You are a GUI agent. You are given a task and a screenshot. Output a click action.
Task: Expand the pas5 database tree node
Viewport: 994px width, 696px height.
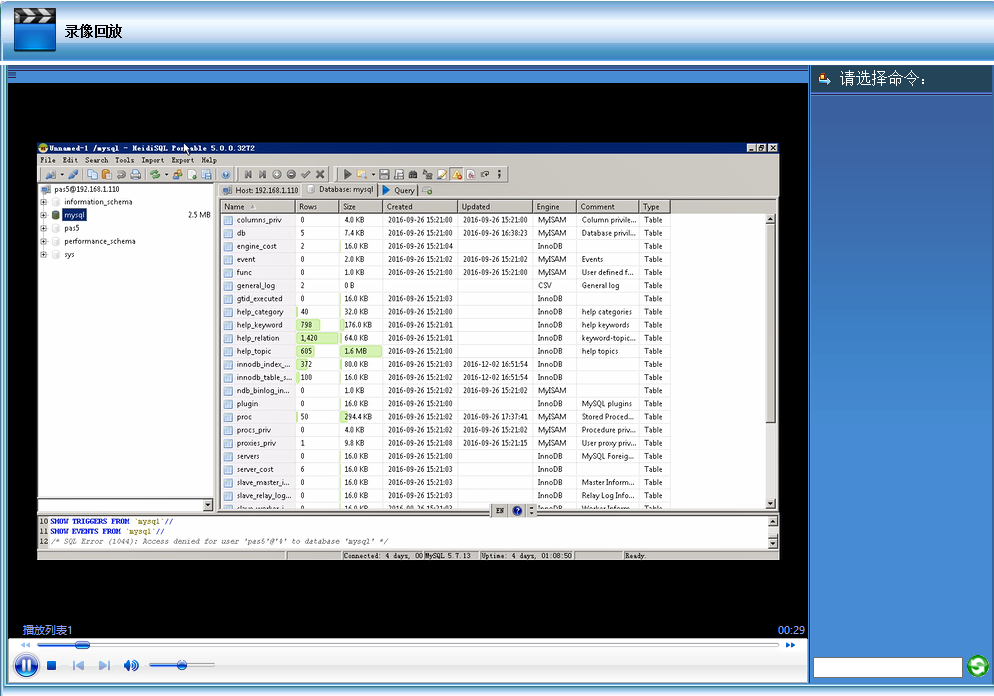[44, 228]
